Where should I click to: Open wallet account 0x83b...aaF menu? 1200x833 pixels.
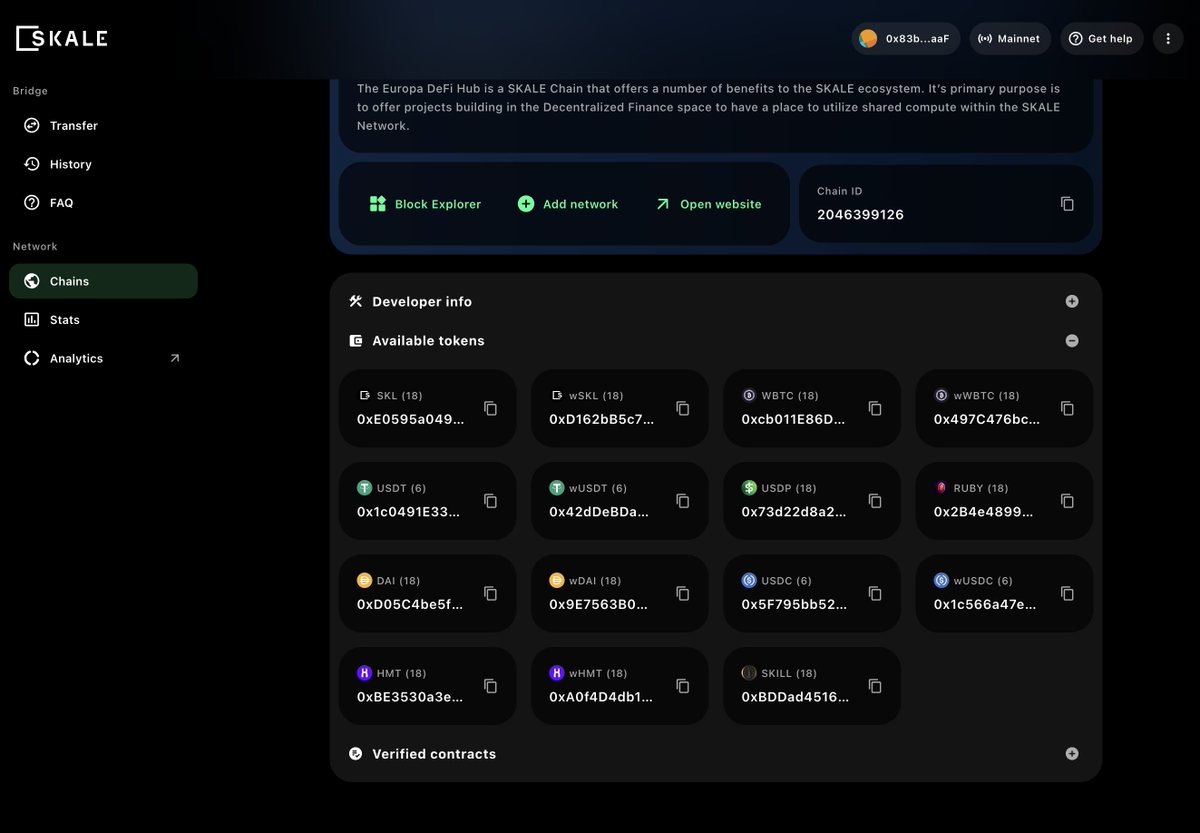[x=906, y=38]
